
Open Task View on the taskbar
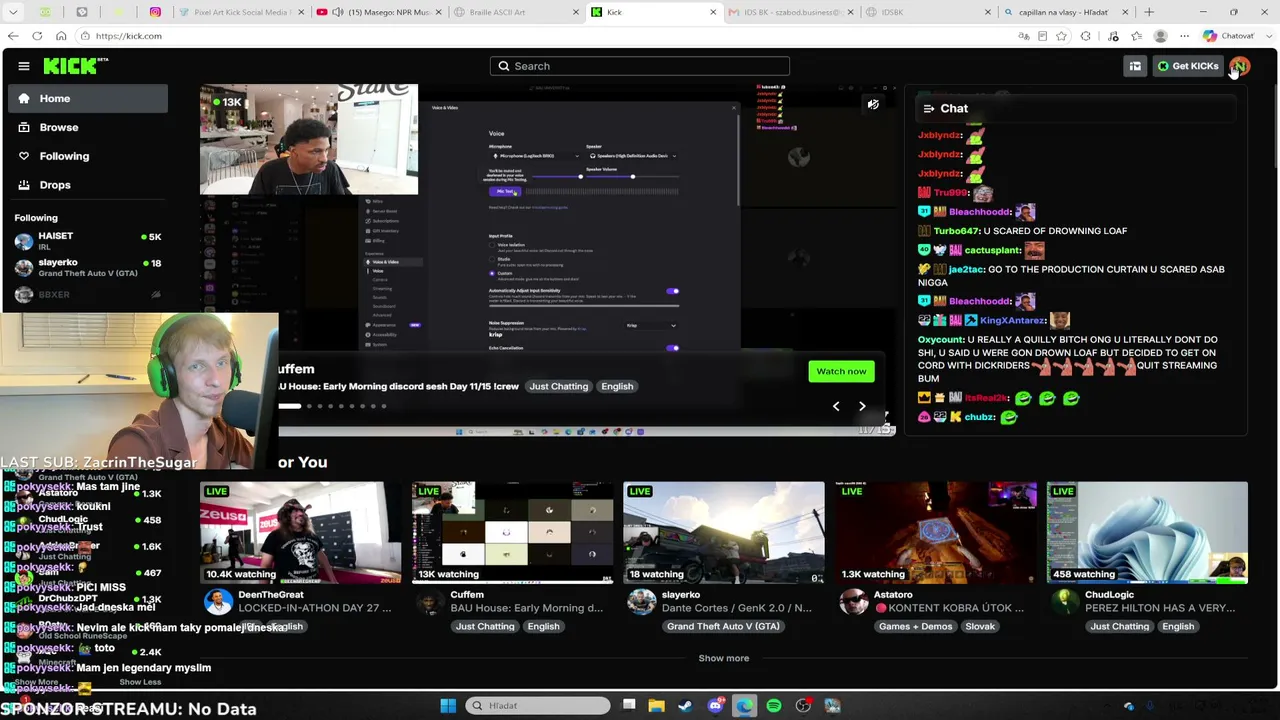[628, 705]
